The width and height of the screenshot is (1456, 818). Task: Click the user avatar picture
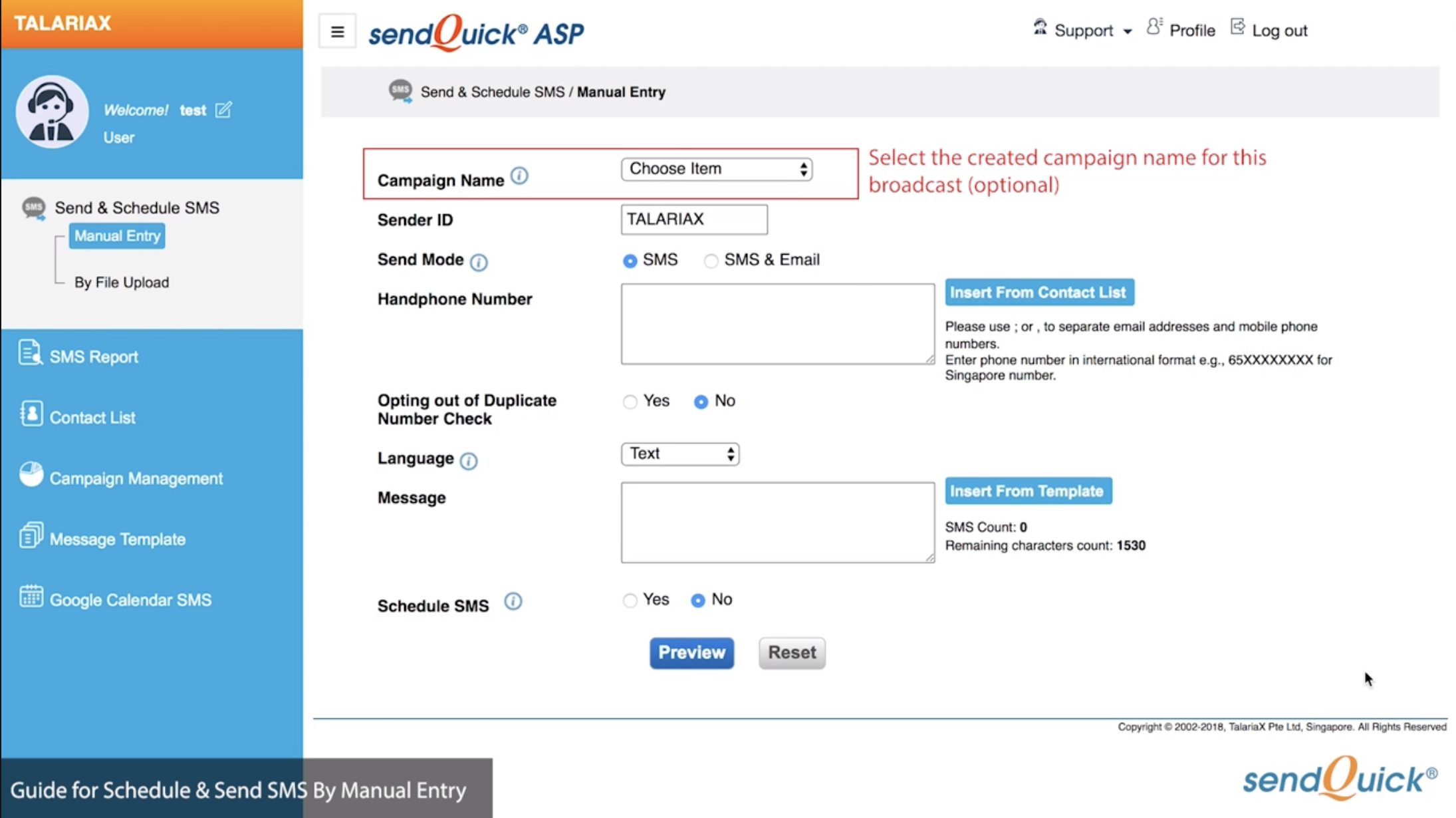coord(53,112)
